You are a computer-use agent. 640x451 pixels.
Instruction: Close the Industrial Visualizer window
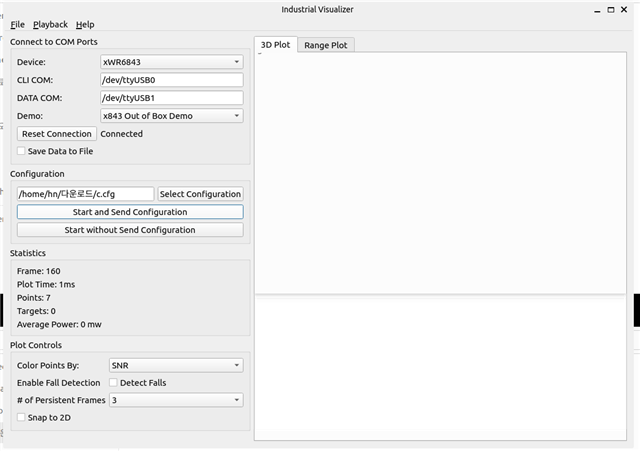[x=624, y=9]
